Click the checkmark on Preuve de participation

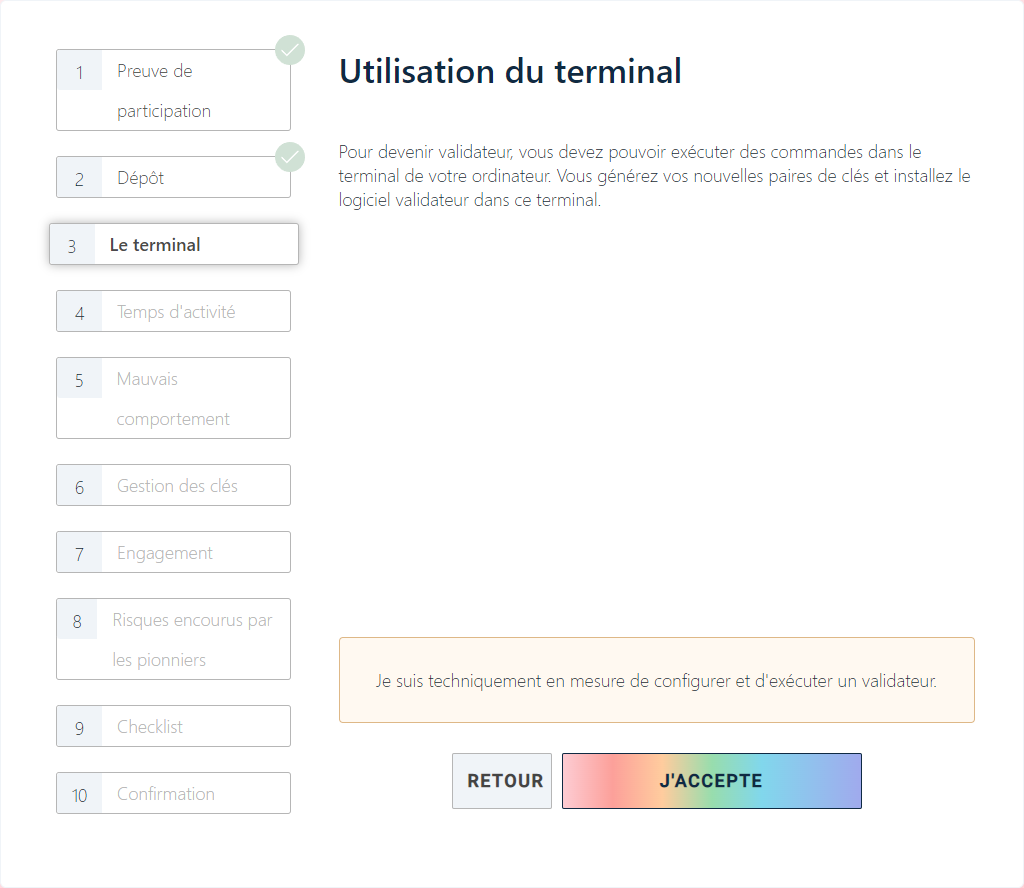click(x=290, y=49)
